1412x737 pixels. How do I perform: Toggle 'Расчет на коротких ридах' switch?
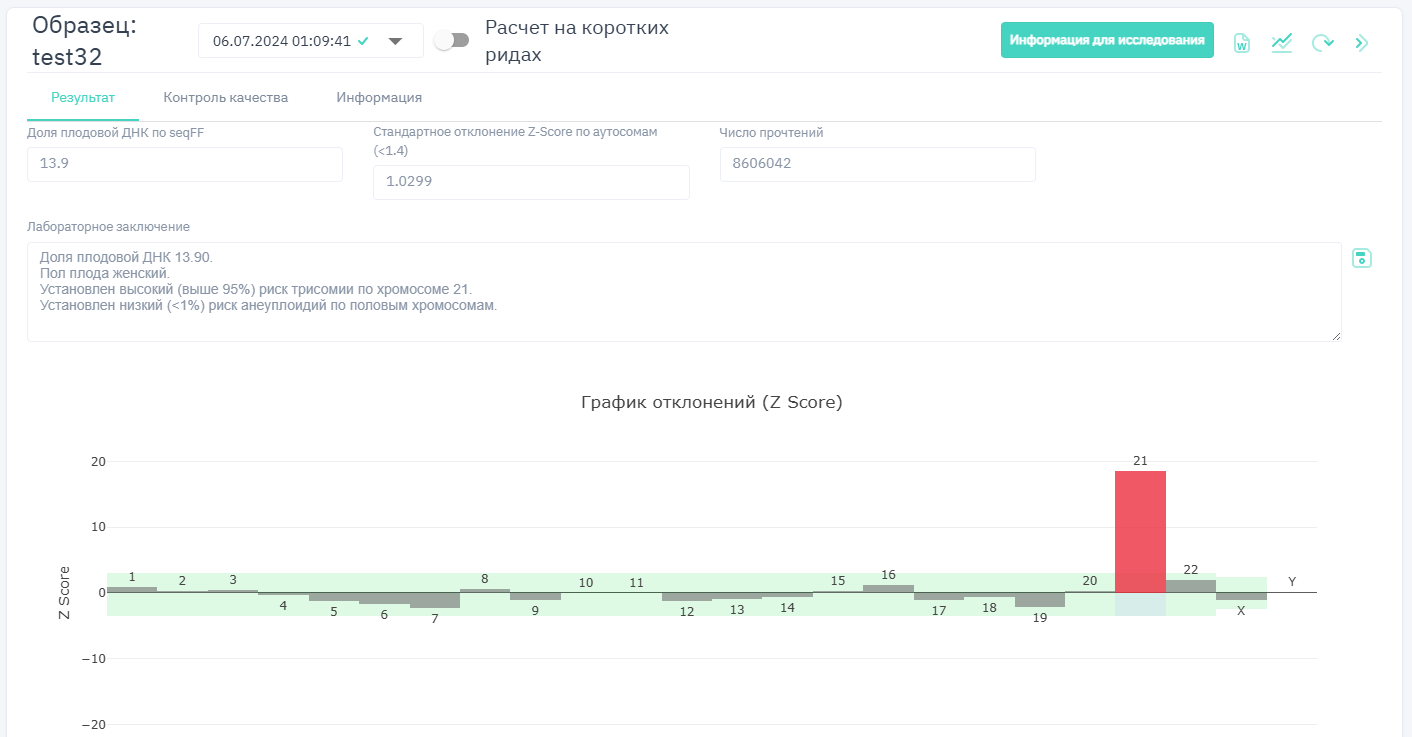pos(453,40)
